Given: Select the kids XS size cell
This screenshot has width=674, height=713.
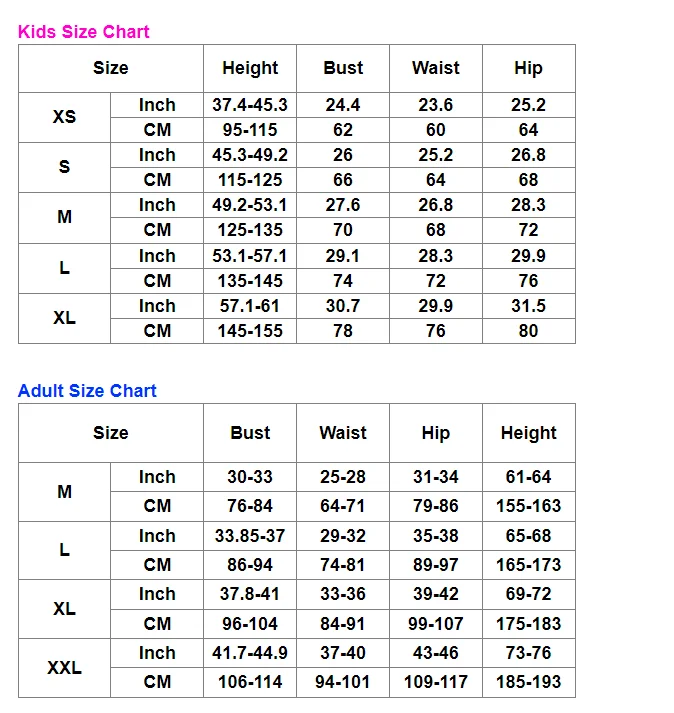Looking at the screenshot, I should tap(65, 117).
